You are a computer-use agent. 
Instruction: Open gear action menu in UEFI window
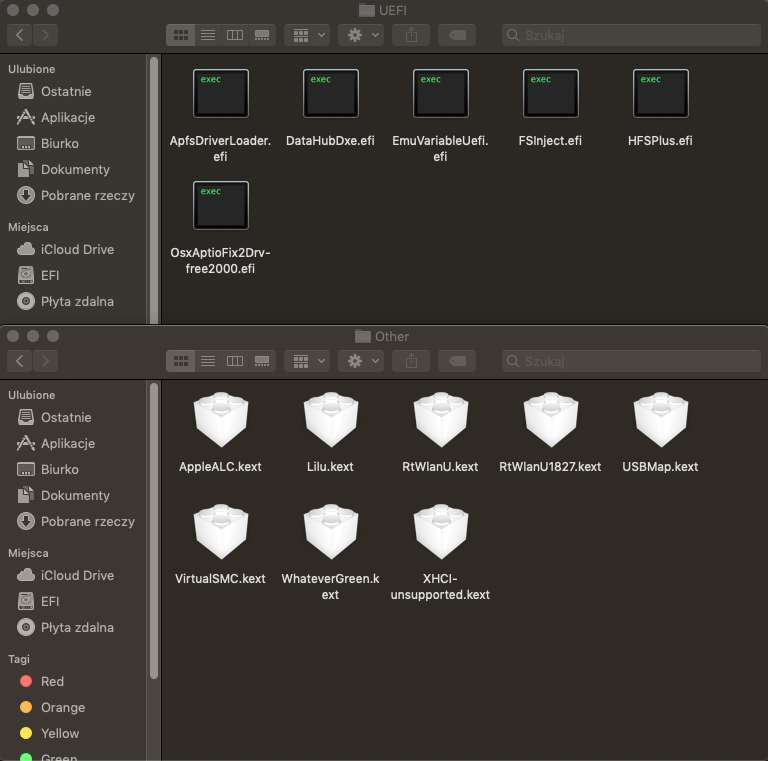pos(361,35)
